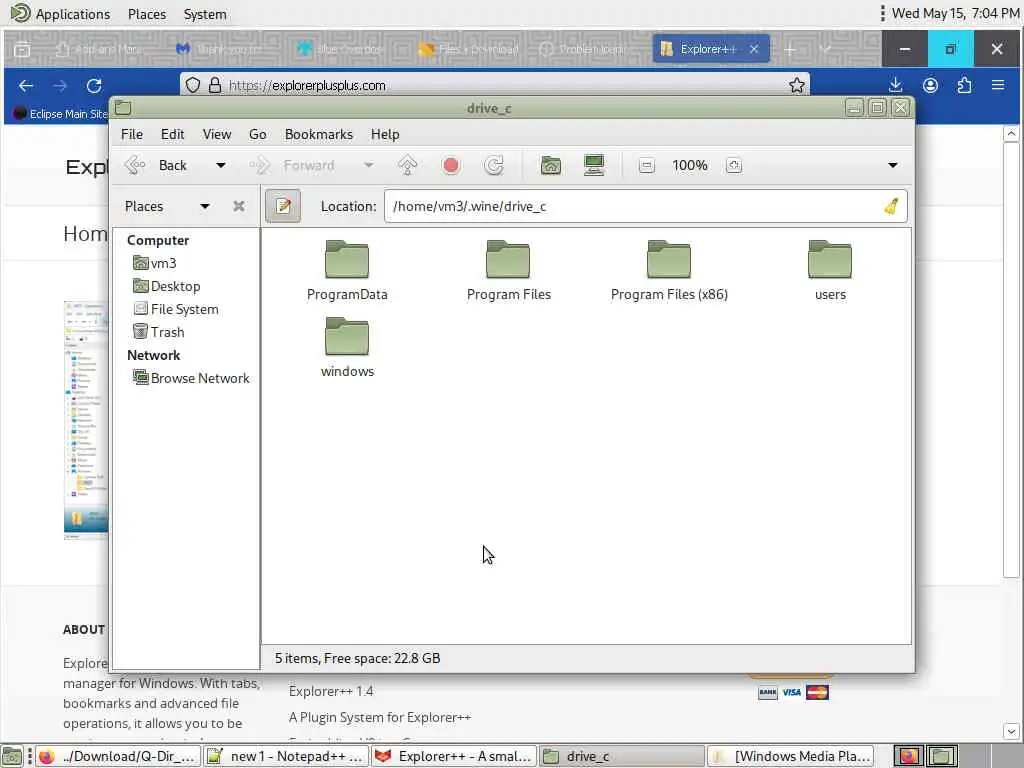Bookmark the page with the star icon
Image resolution: width=1024 pixels, height=768 pixels.
[x=797, y=86]
